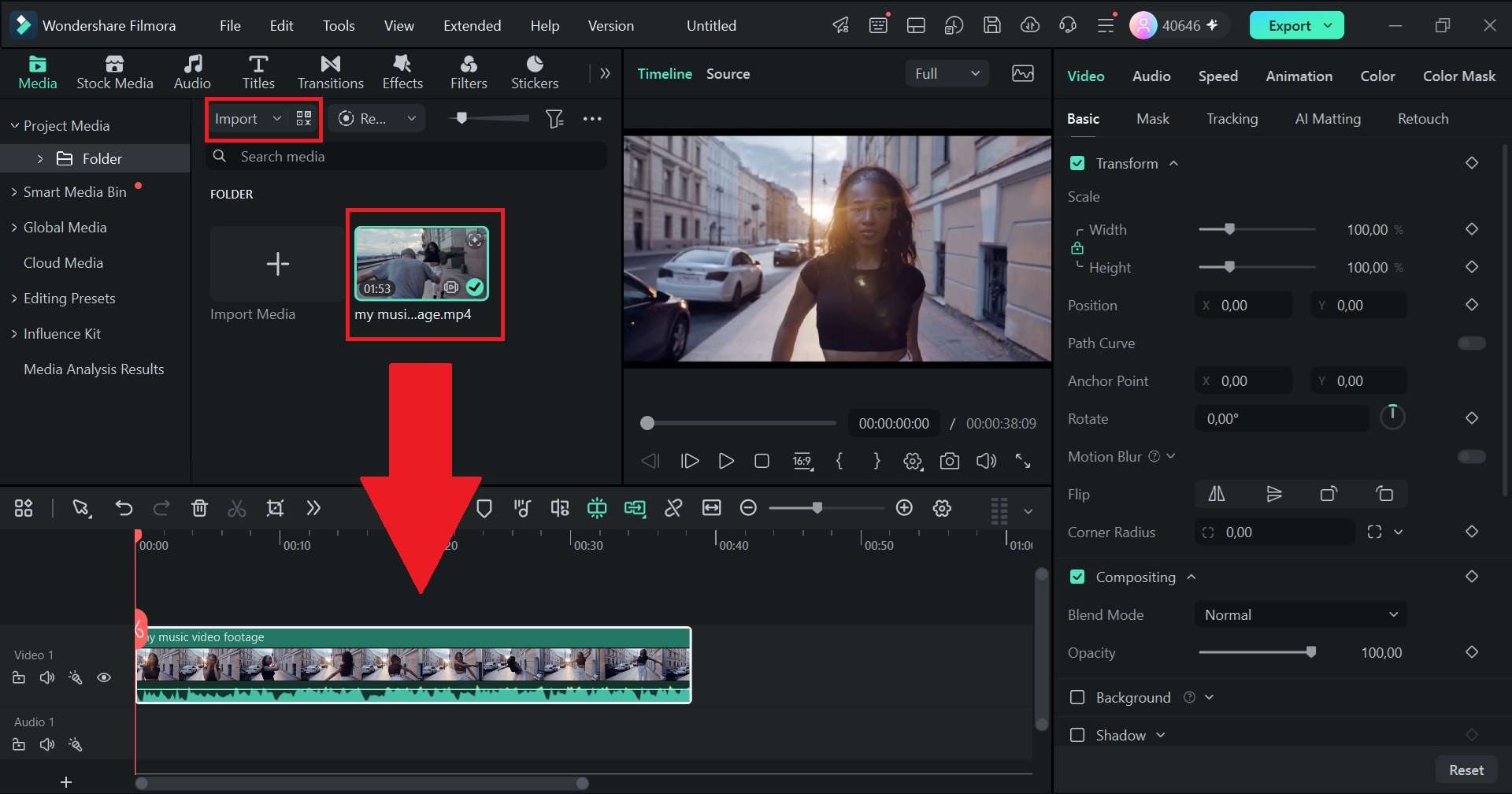This screenshot has height=794, width=1512.
Task: Enable the Shadow checkbox
Action: [1077, 735]
